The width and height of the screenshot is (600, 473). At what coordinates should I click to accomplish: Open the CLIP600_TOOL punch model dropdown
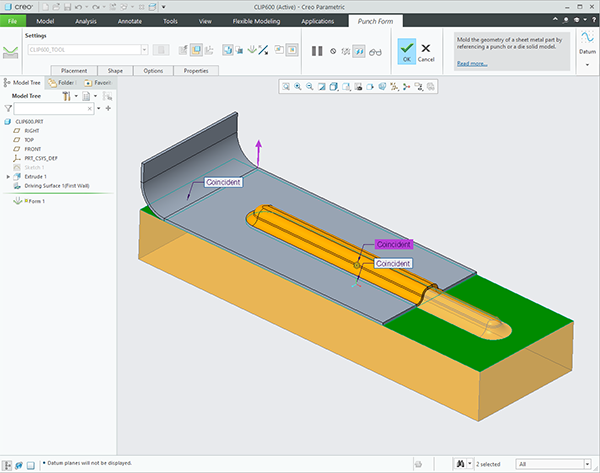click(144, 50)
